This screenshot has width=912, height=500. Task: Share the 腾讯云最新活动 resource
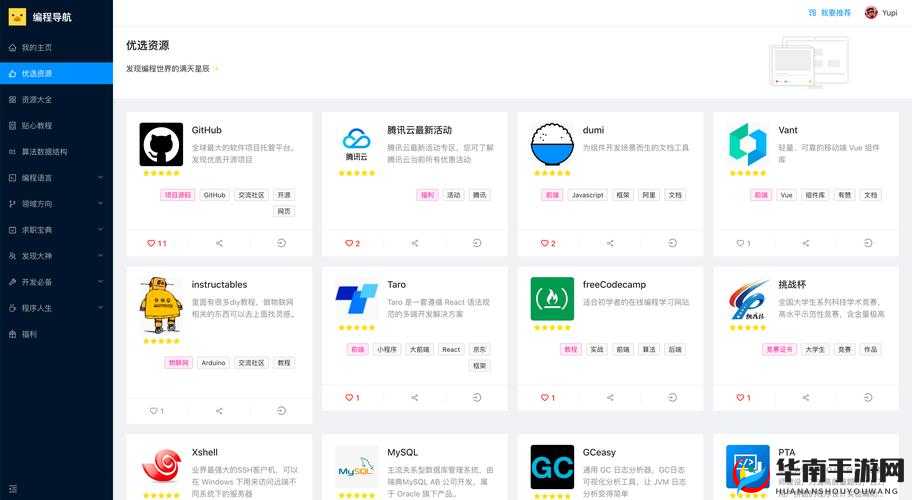(x=415, y=243)
